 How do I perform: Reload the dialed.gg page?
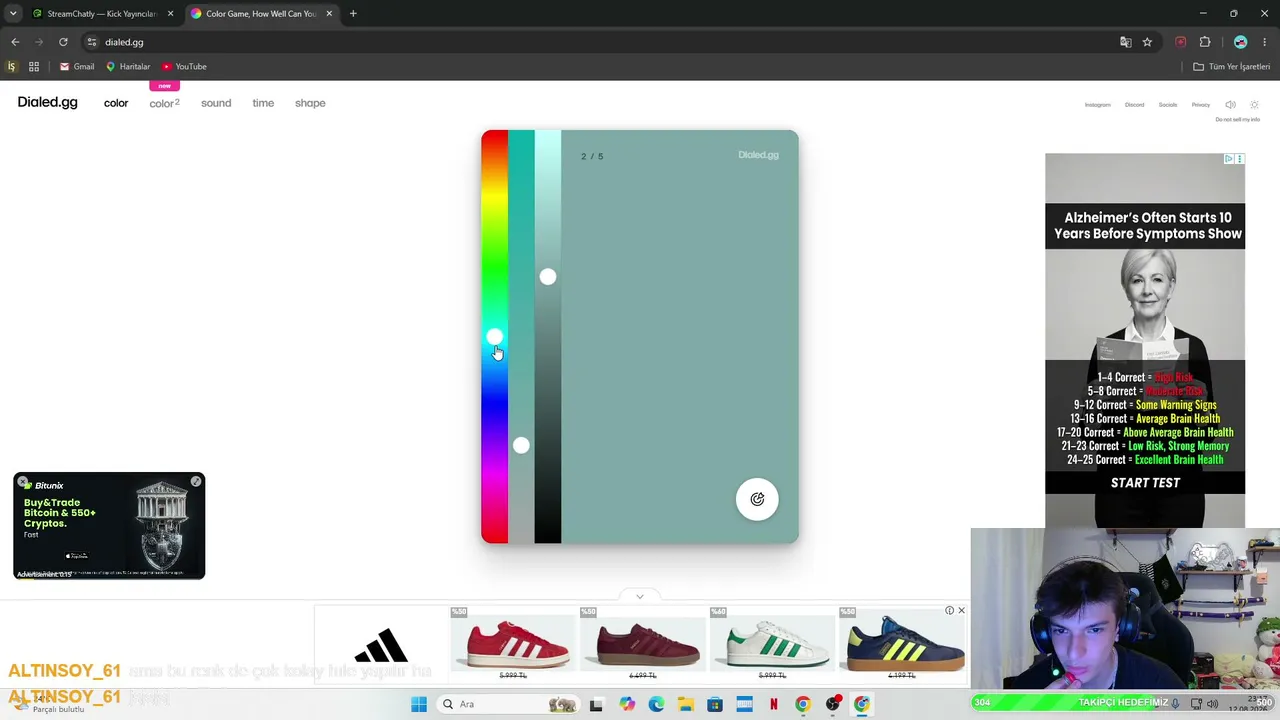tap(63, 42)
